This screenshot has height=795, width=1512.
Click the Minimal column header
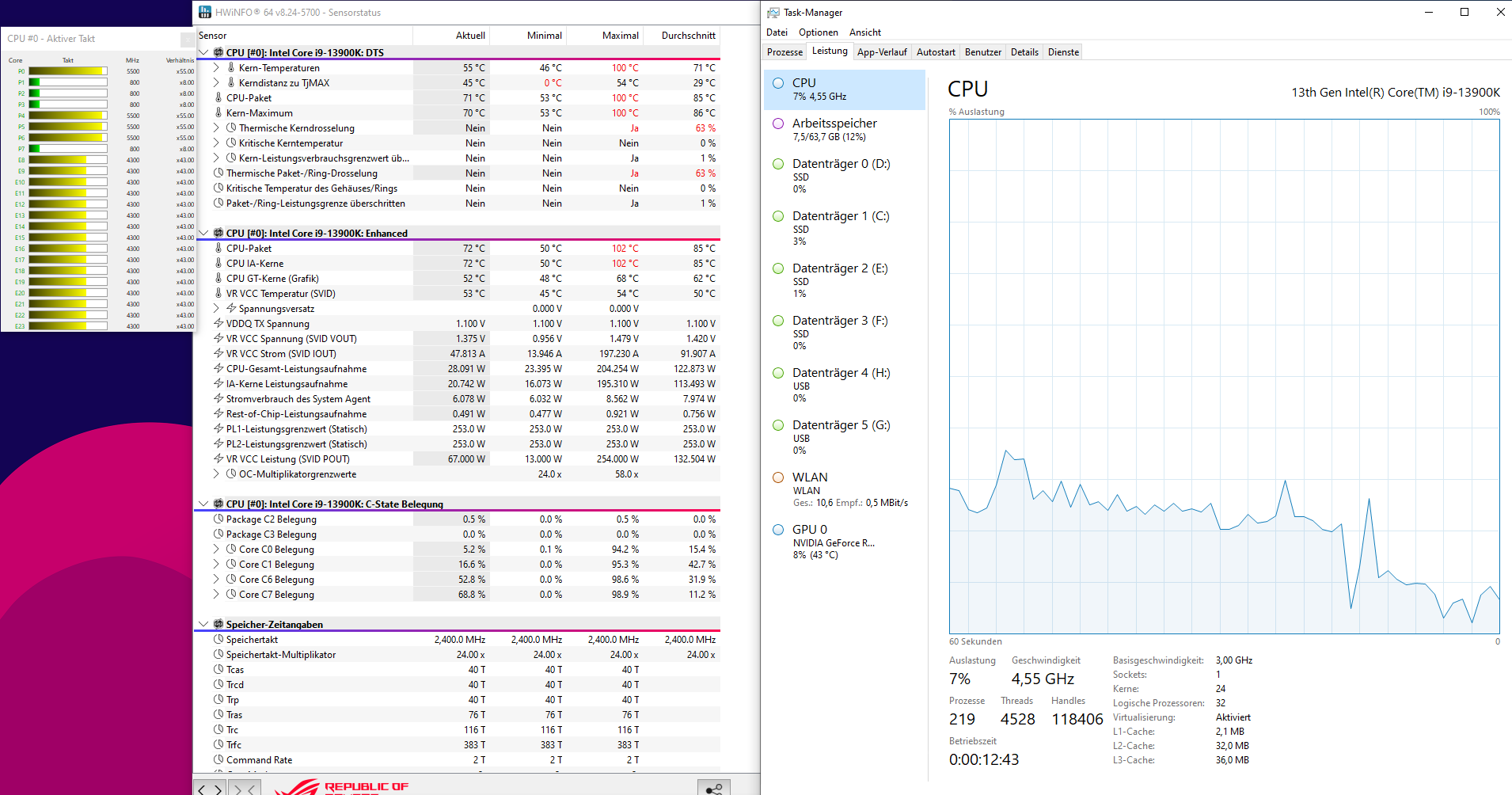coord(529,36)
